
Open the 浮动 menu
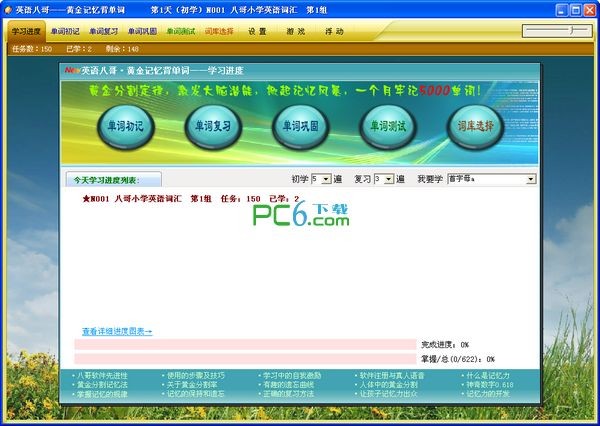pyautogui.click(x=334, y=31)
